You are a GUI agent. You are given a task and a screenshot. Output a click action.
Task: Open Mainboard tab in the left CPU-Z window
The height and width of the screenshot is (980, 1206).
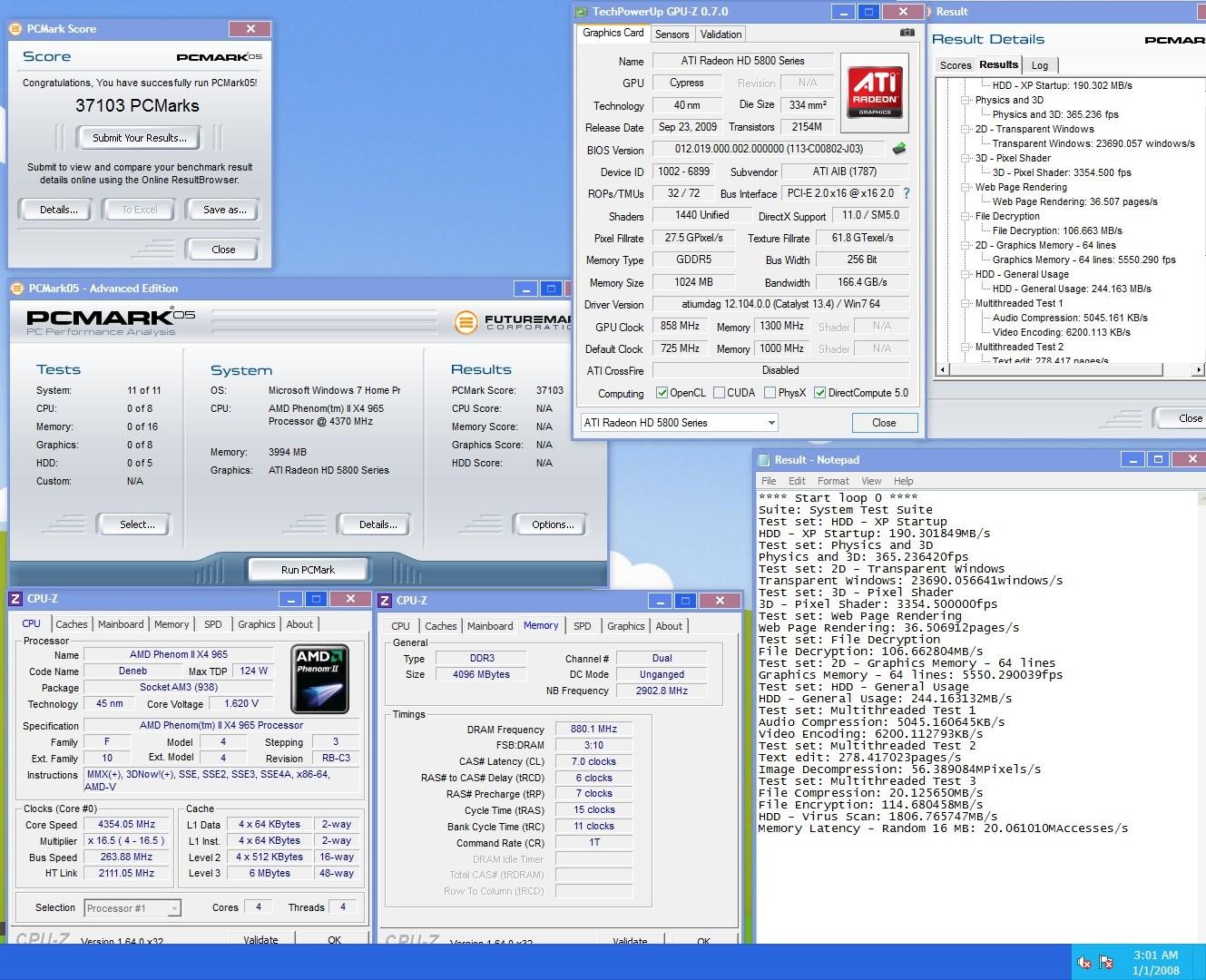click(x=121, y=624)
